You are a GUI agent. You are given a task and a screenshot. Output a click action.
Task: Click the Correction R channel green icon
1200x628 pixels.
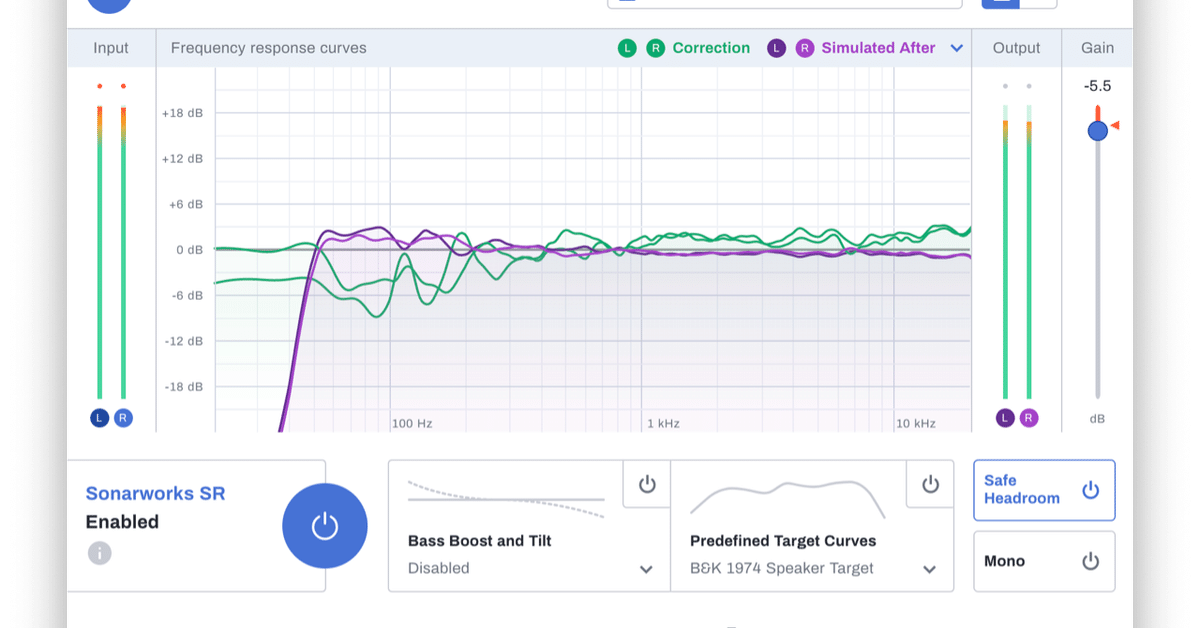click(655, 48)
